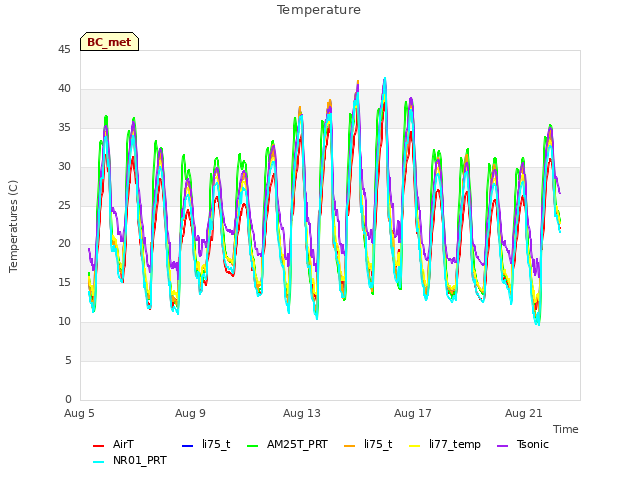Click the red AirT legend swatch

coord(99,446)
